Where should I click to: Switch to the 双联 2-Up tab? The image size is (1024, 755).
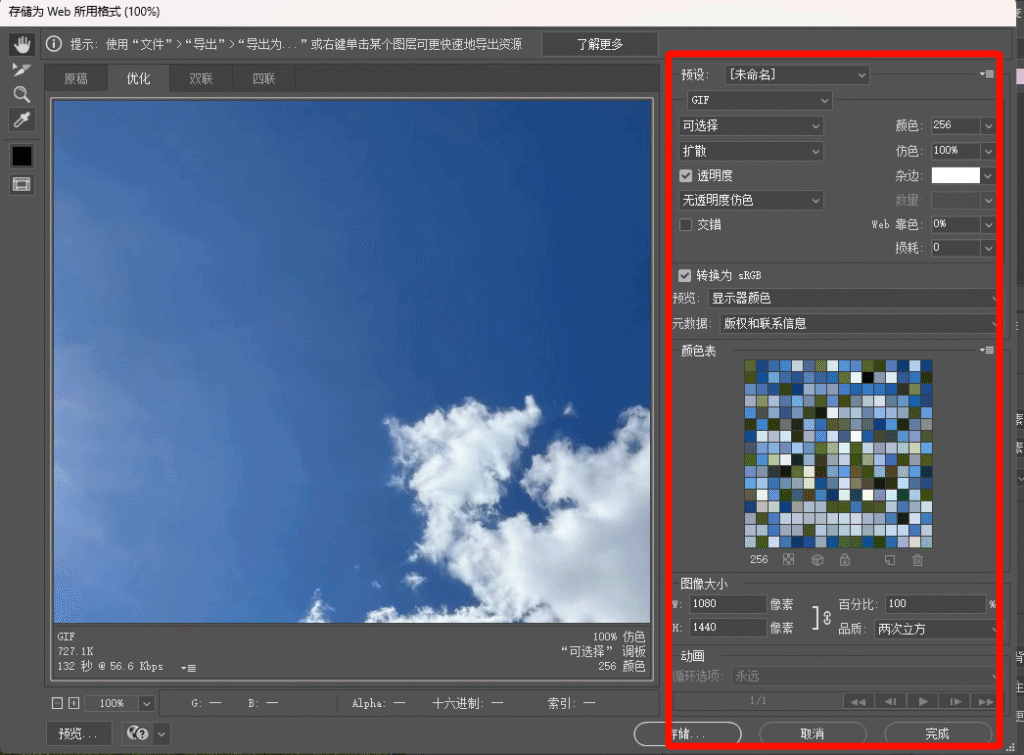click(200, 78)
